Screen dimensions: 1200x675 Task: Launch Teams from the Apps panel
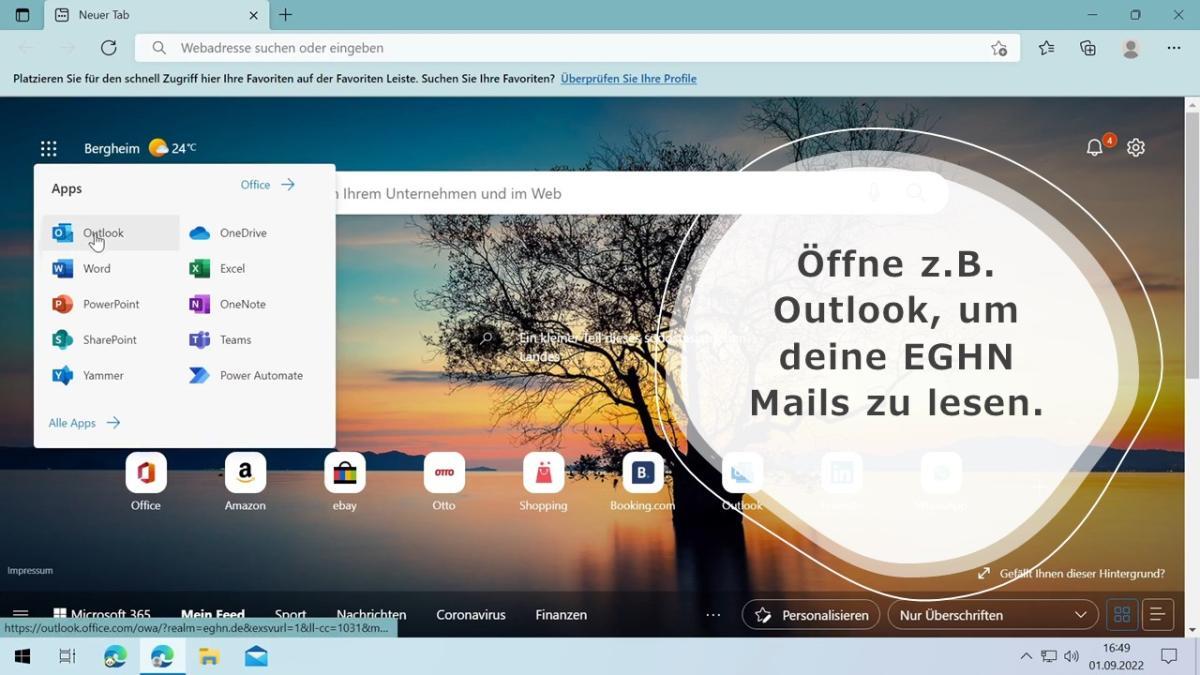pos(235,340)
